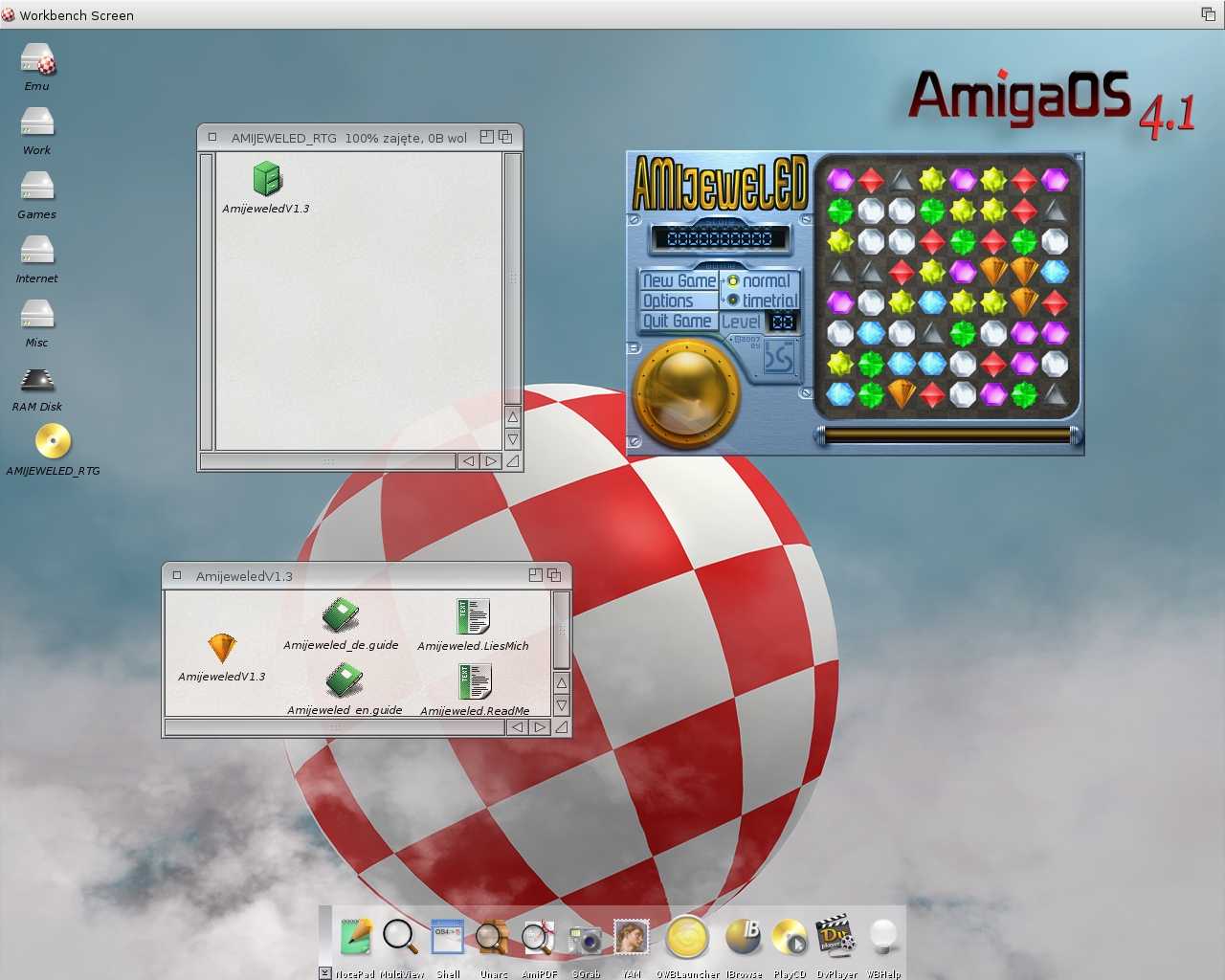Screen dimensions: 1225x980
Task: Click the orange diamond gem in bottom board row
Action: (x=901, y=393)
